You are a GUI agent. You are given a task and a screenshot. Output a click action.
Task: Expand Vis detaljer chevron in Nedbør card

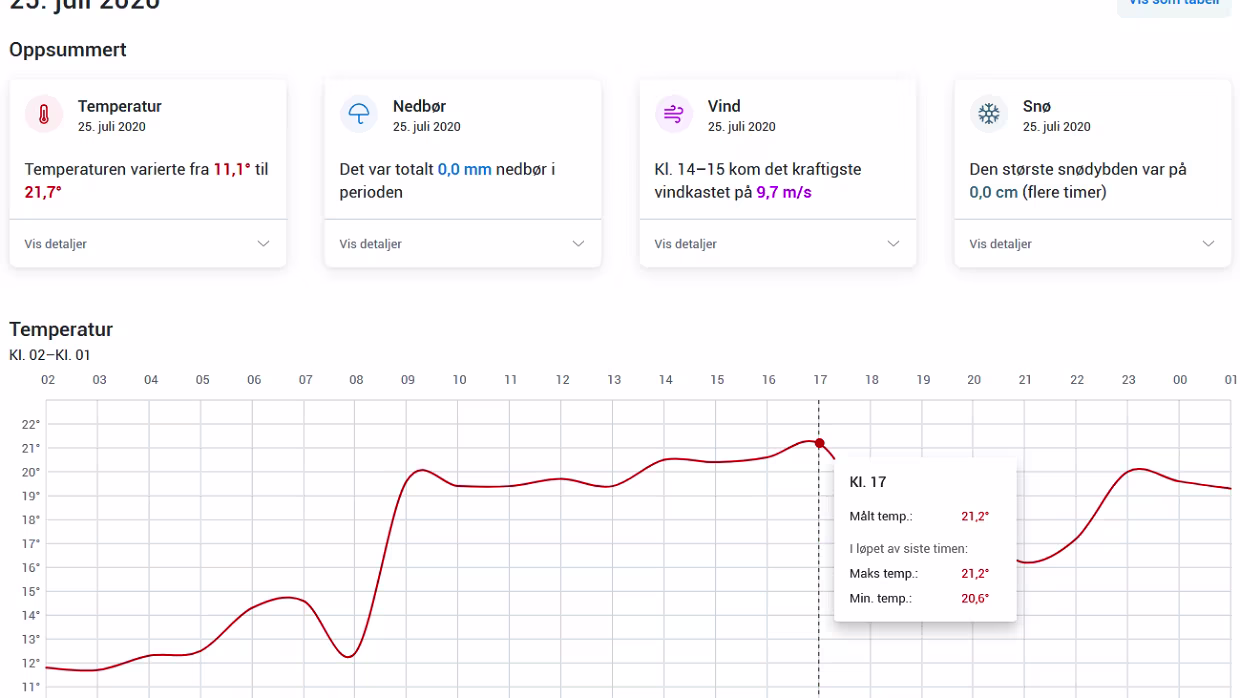tap(579, 244)
